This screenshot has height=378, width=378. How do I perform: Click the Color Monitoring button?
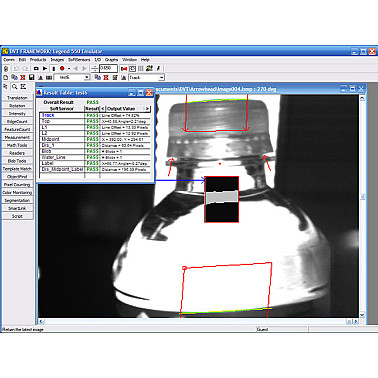click(x=17, y=192)
